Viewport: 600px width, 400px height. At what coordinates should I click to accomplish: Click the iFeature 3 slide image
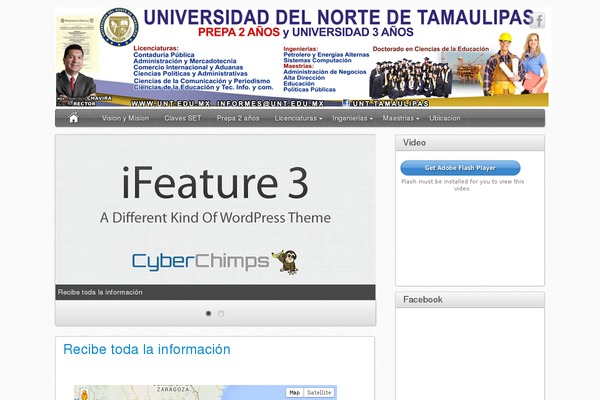215,209
